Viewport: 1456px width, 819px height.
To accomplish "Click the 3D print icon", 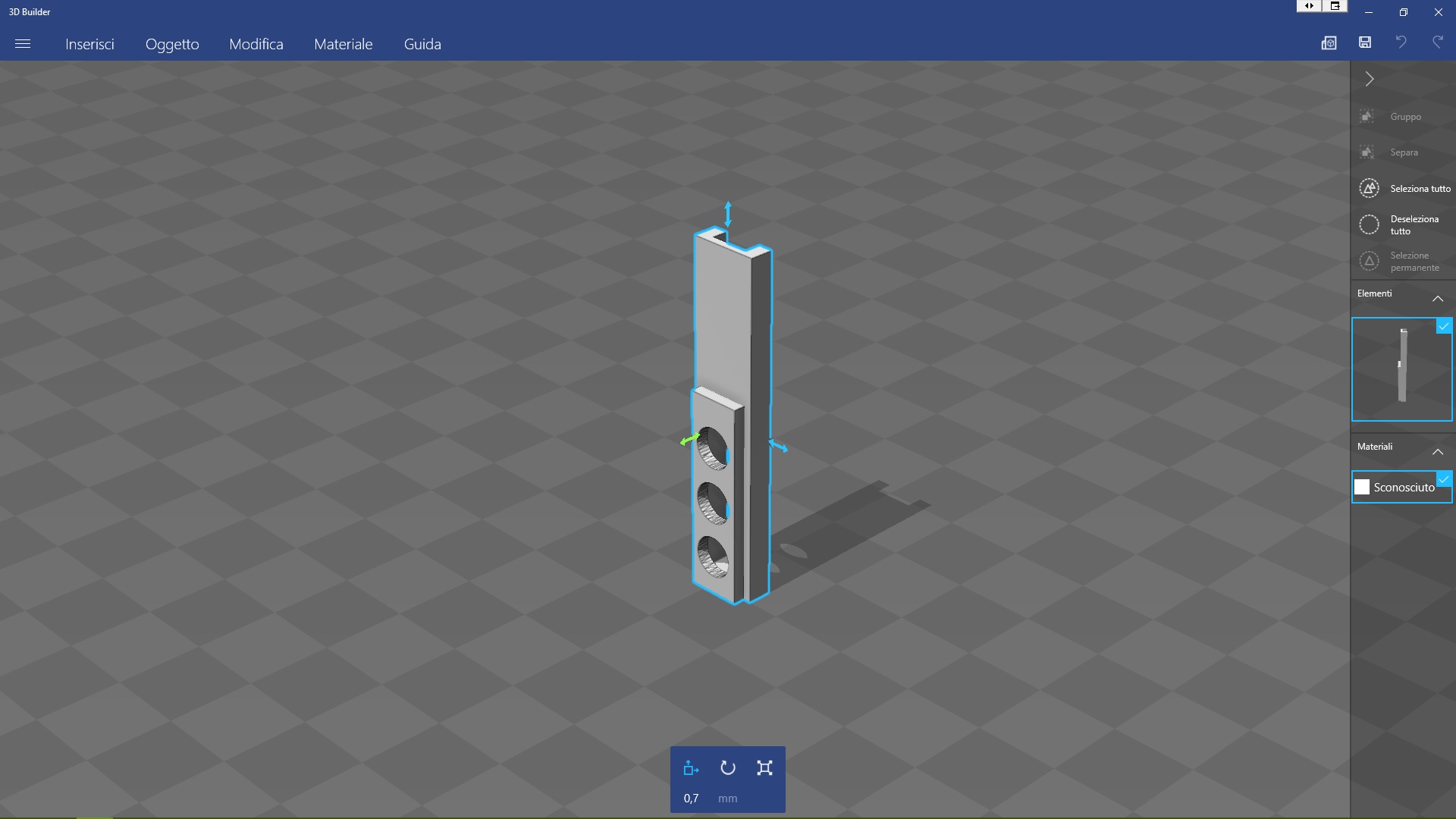I will coord(1329,43).
